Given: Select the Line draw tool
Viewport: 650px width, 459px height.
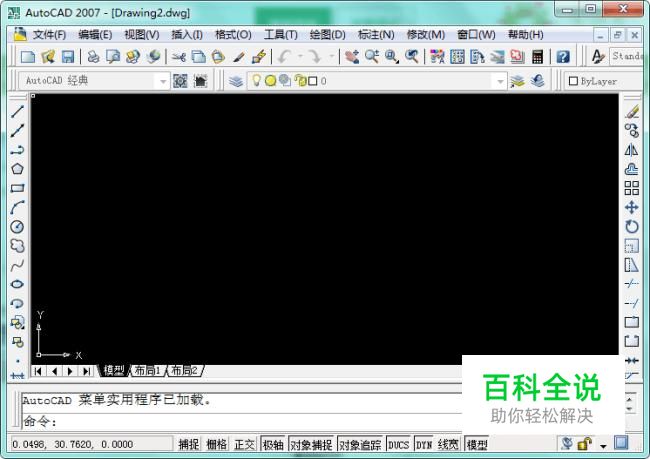Looking at the screenshot, I should (17, 112).
